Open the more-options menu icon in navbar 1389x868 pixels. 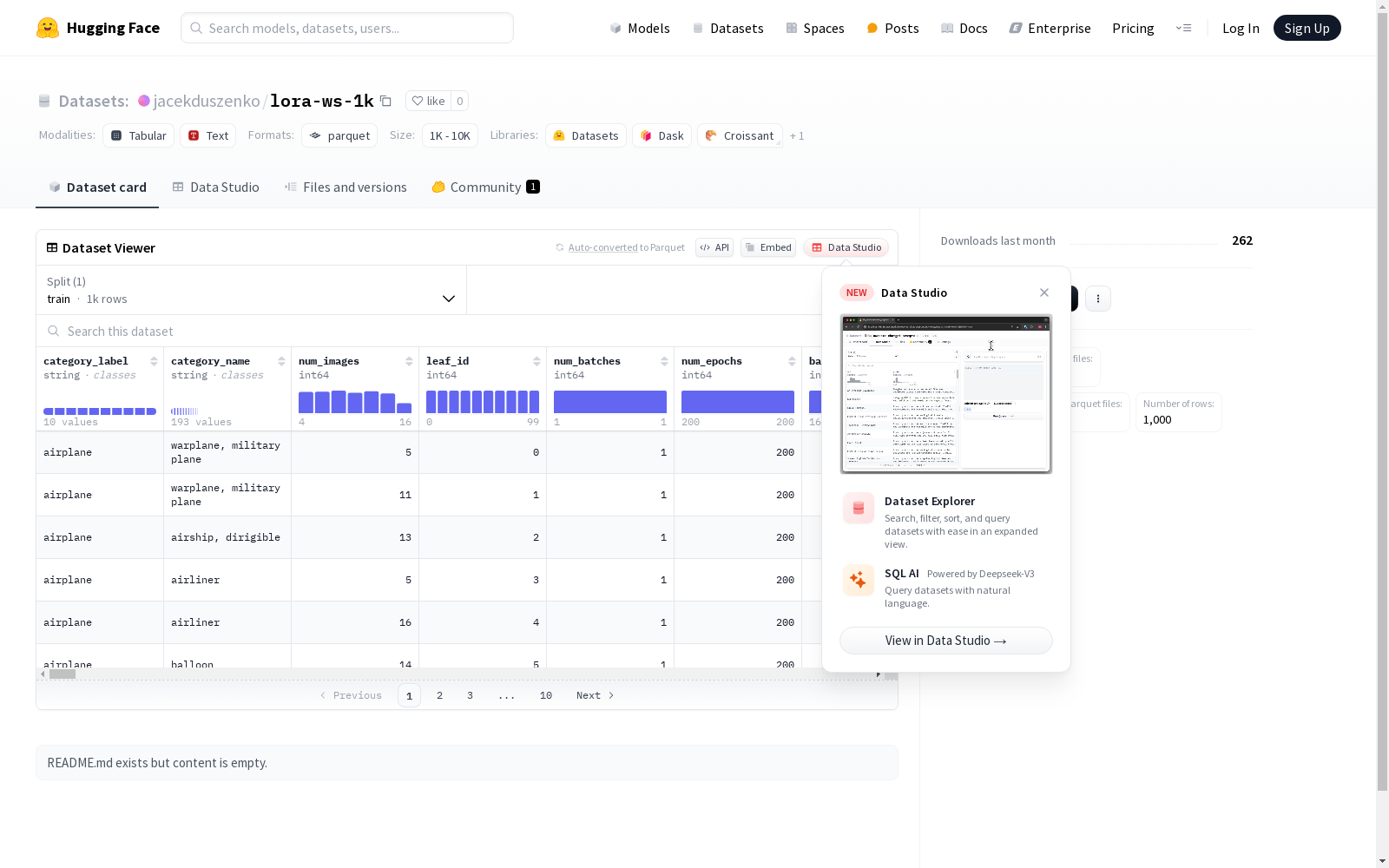[x=1183, y=28]
